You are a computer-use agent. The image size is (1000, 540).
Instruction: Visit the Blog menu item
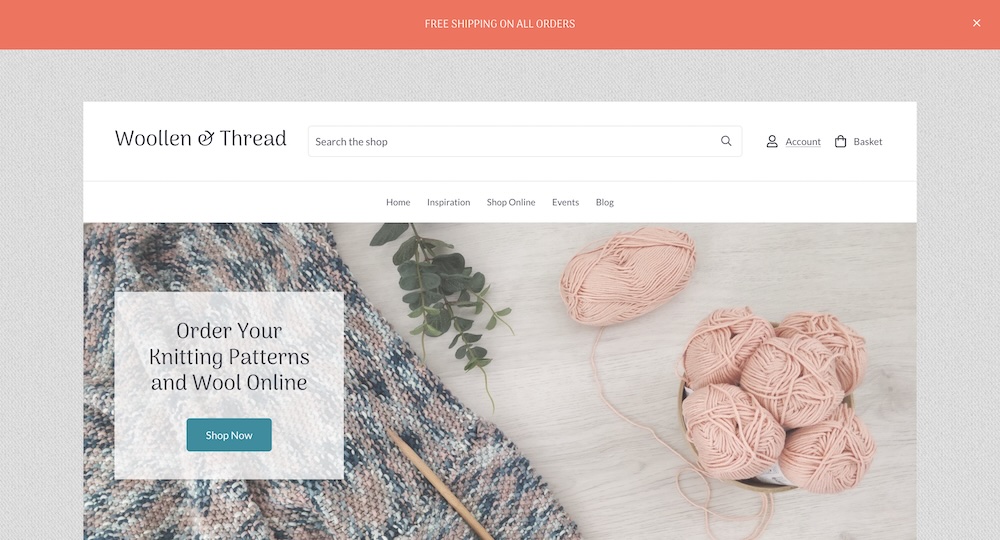click(605, 202)
